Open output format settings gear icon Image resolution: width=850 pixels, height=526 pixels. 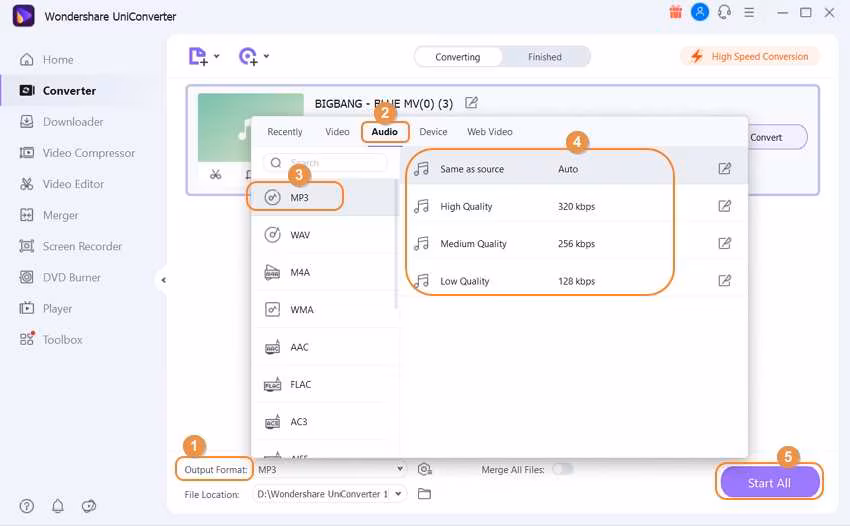tap(424, 469)
